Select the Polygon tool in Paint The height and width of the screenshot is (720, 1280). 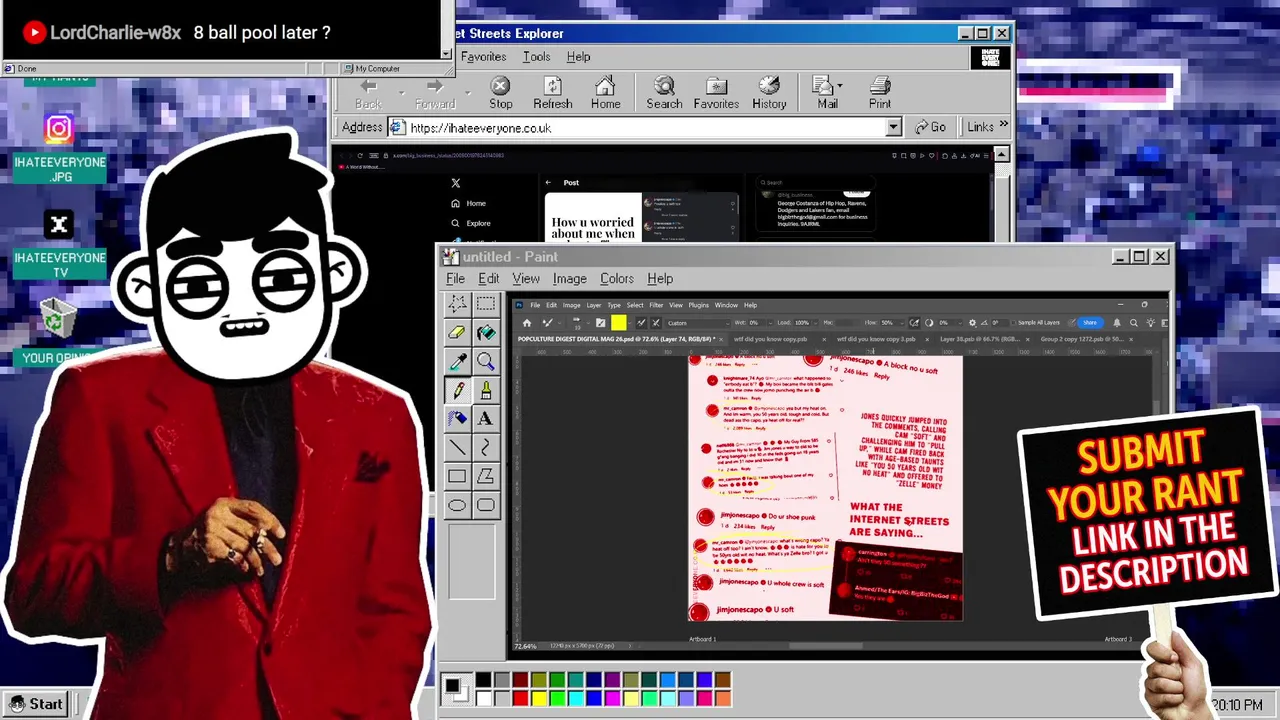tap(486, 477)
